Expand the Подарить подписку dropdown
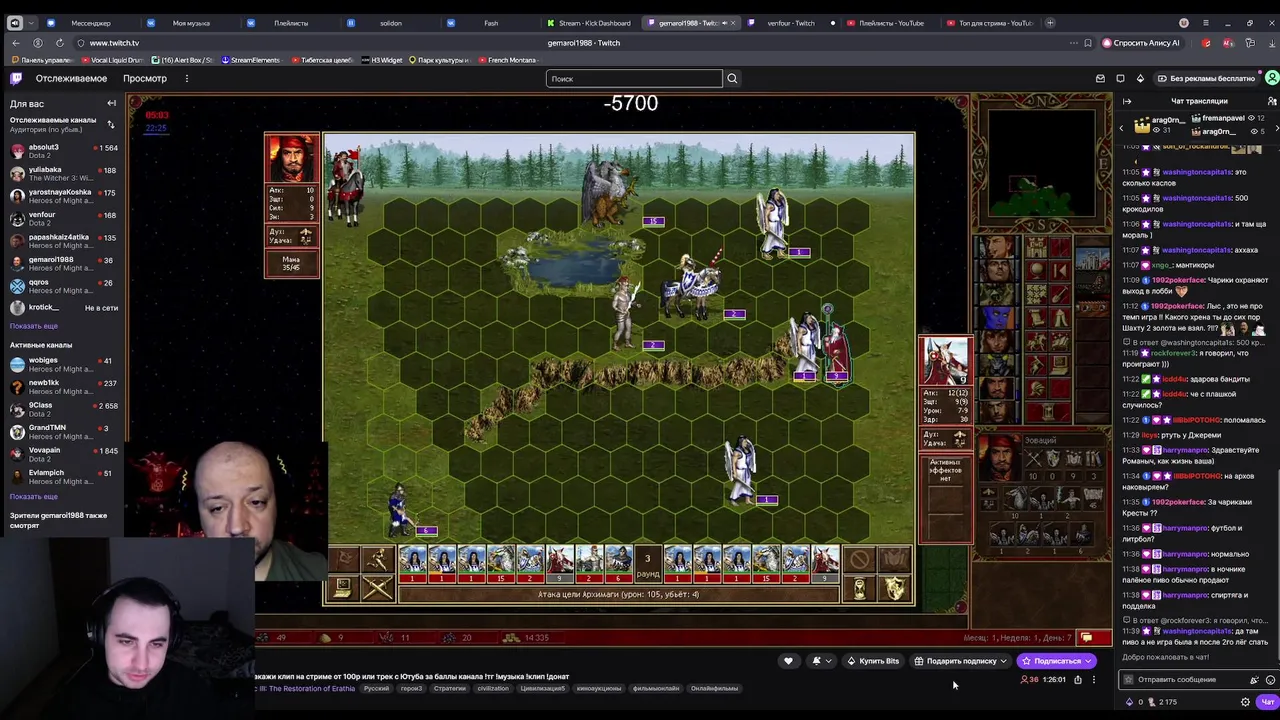The height and width of the screenshot is (720, 1280). pos(1003,661)
